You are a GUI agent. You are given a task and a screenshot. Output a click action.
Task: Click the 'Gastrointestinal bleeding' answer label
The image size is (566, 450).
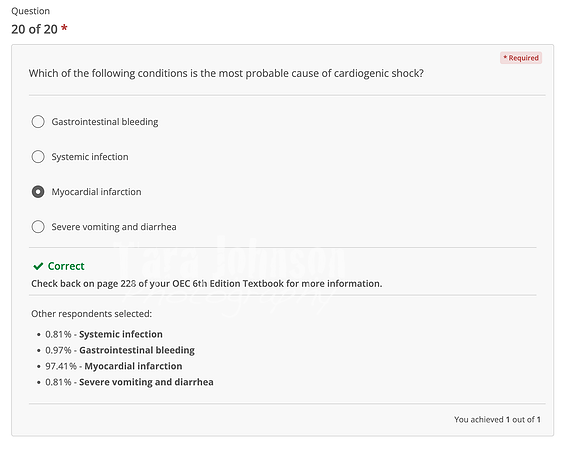[x=105, y=122]
